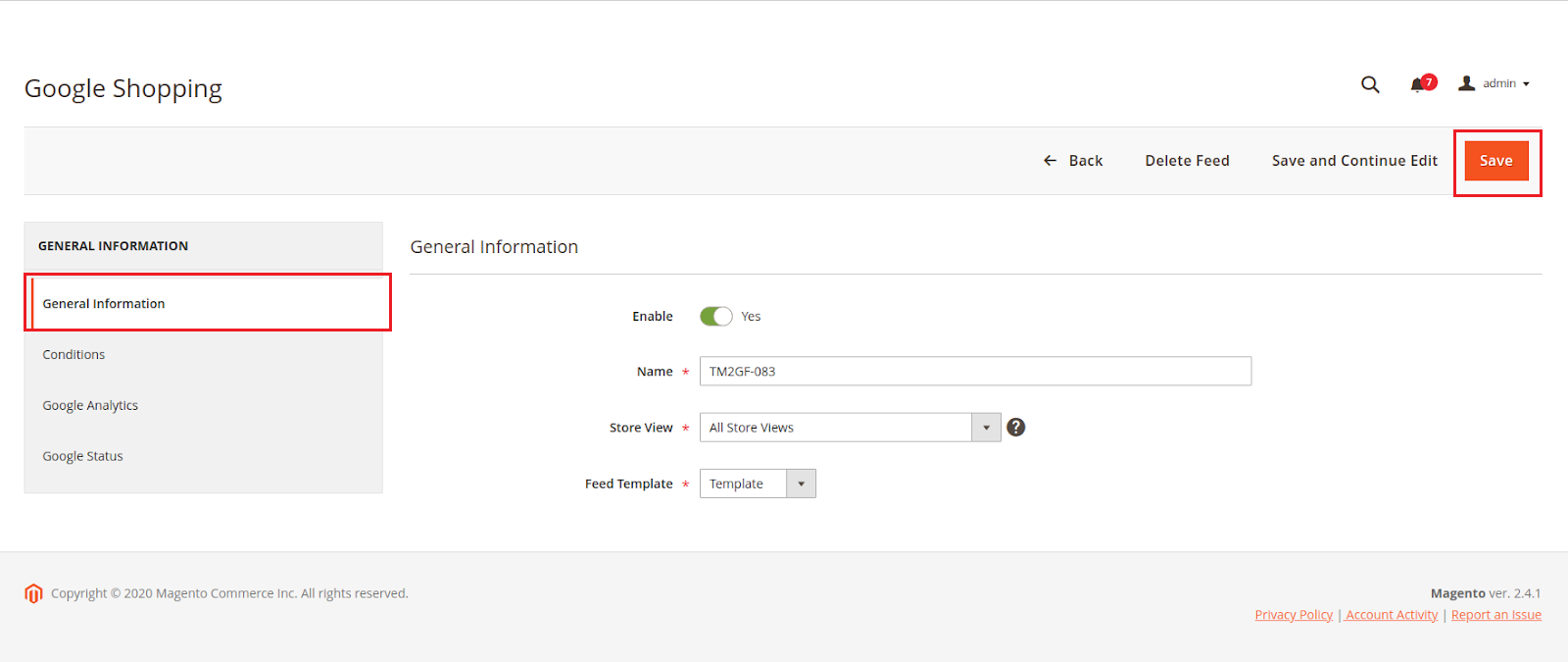
Task: Collapse the GENERAL INFORMATION sidebar header
Action: point(203,246)
